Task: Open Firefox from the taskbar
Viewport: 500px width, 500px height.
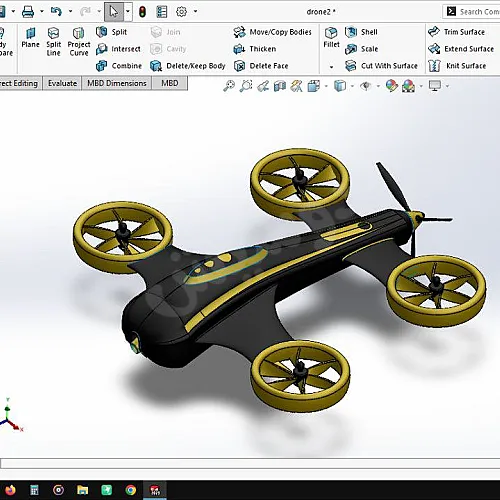Action: coord(10,490)
